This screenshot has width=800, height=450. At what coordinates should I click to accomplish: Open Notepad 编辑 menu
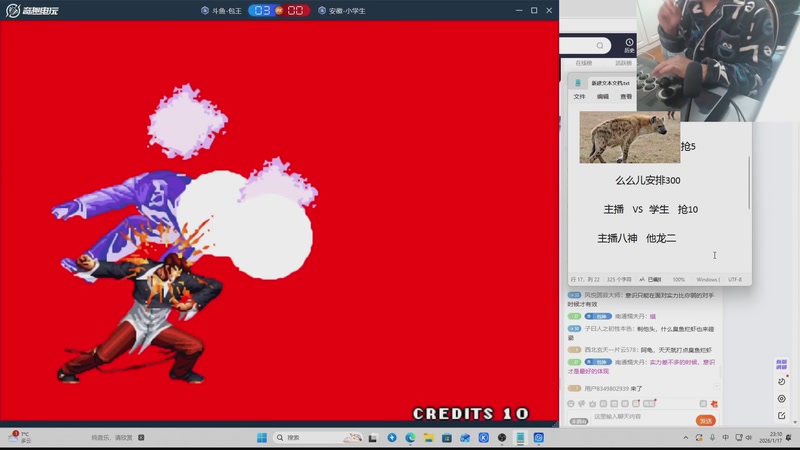[x=603, y=96]
